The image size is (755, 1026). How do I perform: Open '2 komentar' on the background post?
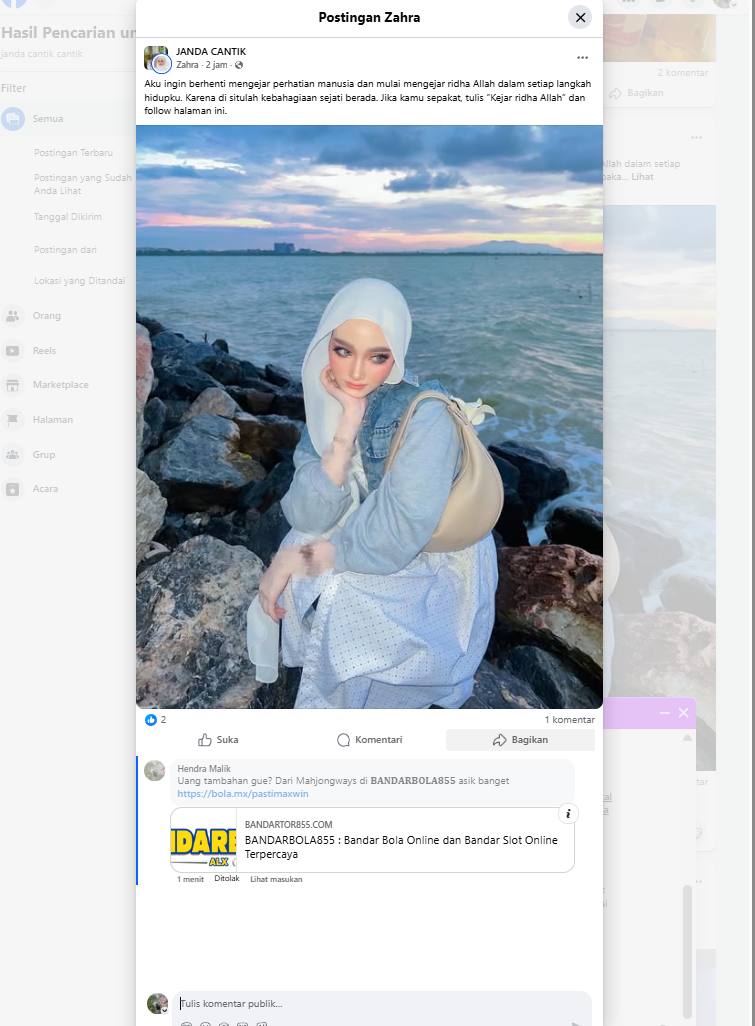point(683,73)
